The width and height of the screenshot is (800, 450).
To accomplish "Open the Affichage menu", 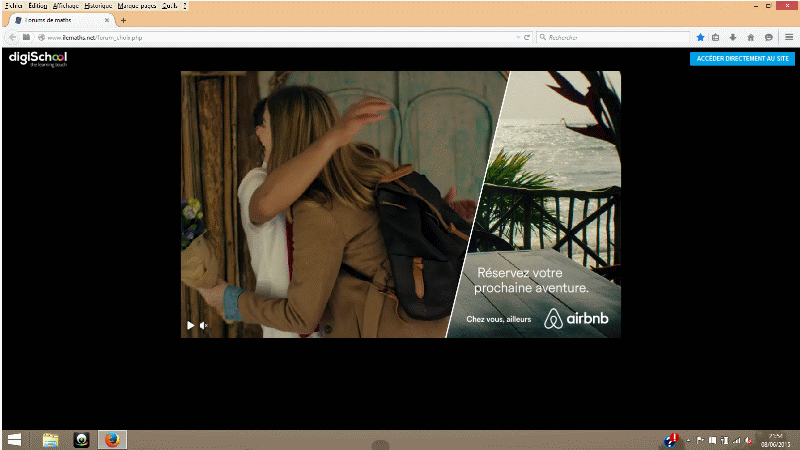I will pos(66,6).
